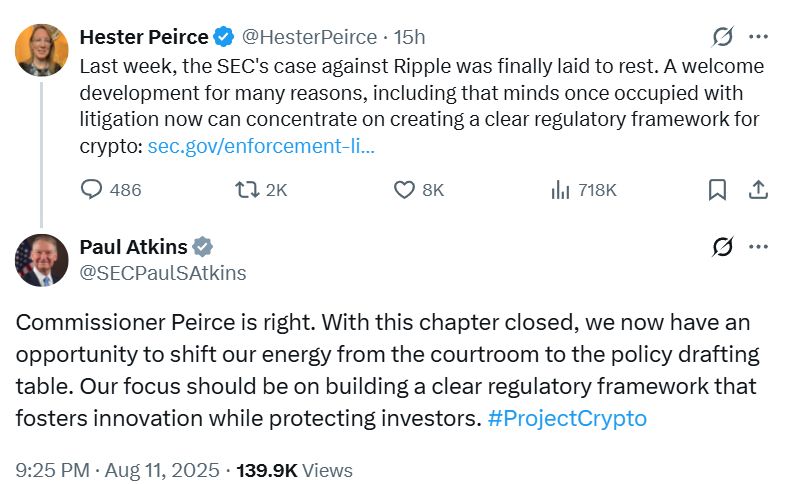Open more options menu on Hester's tweet
This screenshot has width=786, height=484.
[759, 37]
